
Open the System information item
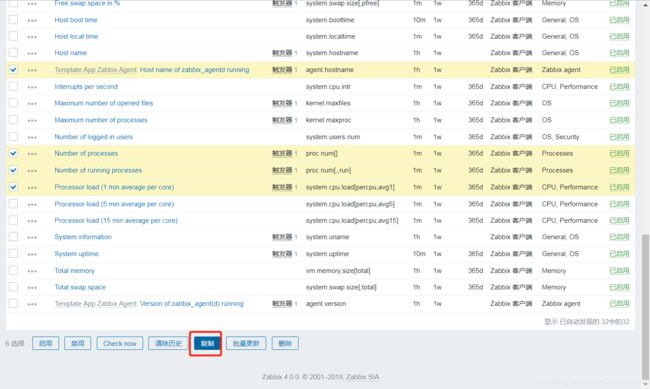click(x=83, y=237)
